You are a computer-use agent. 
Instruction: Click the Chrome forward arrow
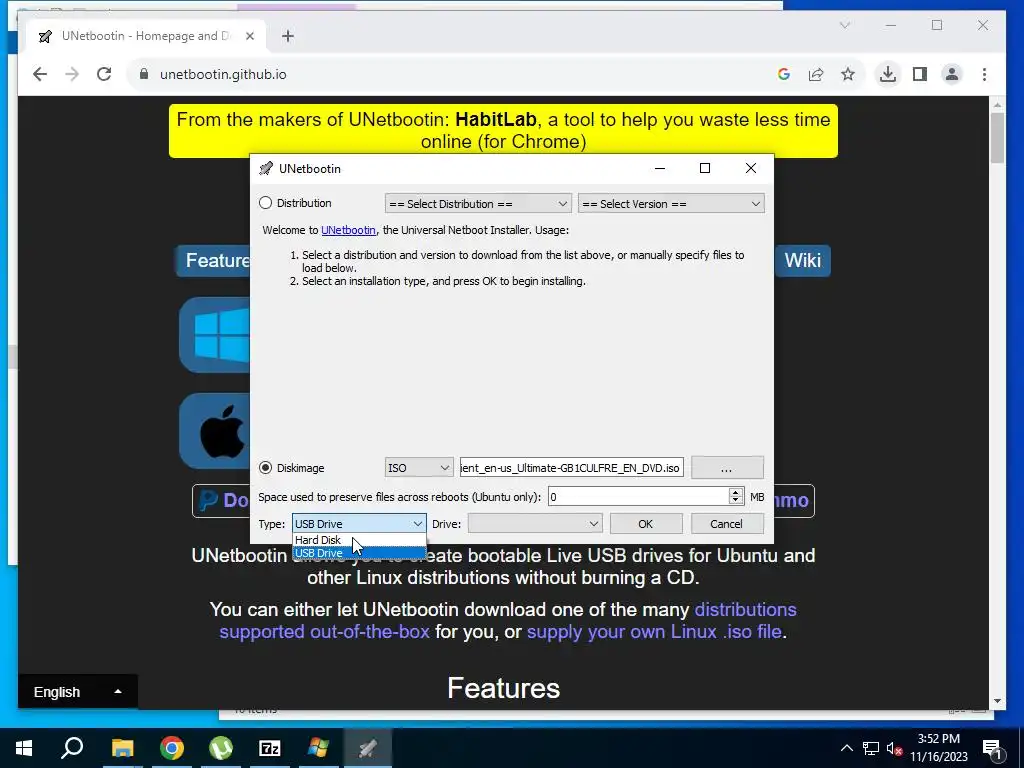pyautogui.click(x=72, y=74)
